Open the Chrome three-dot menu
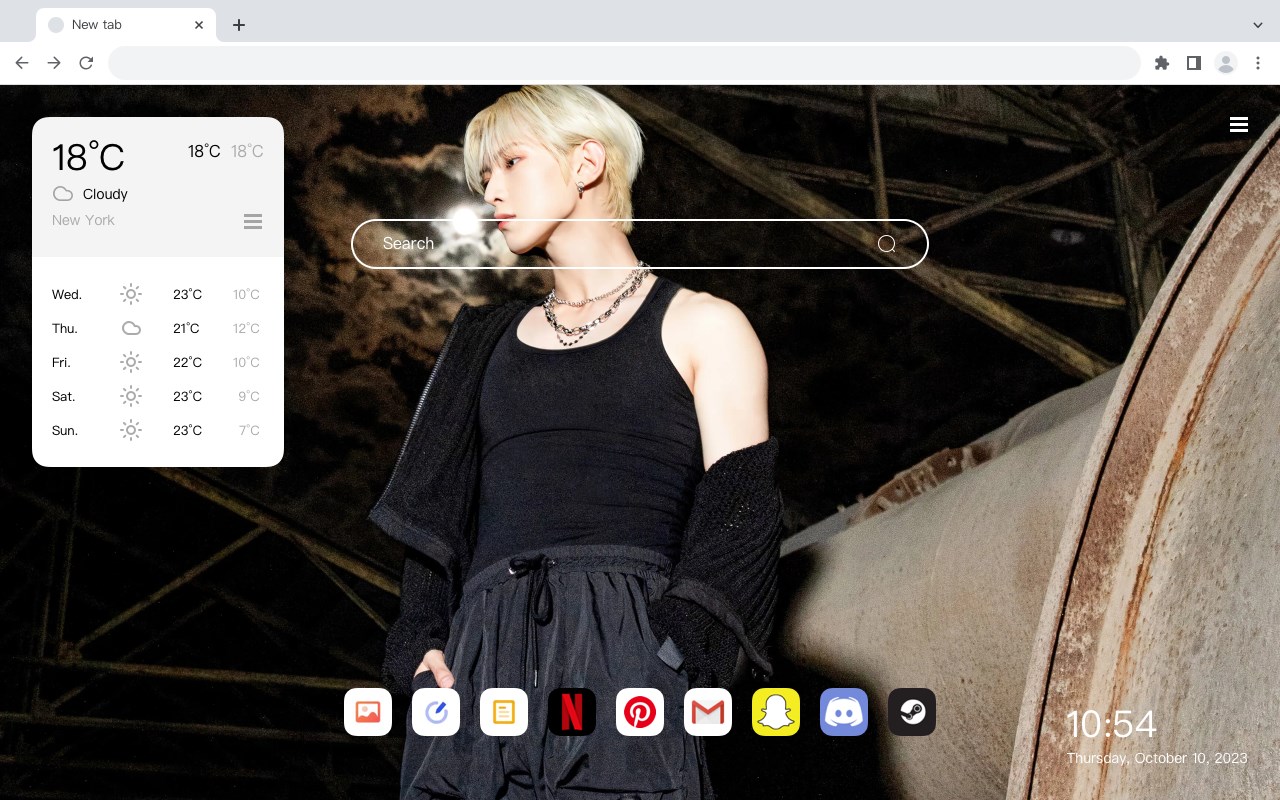Screen dimensions: 1280x800 (1258, 63)
